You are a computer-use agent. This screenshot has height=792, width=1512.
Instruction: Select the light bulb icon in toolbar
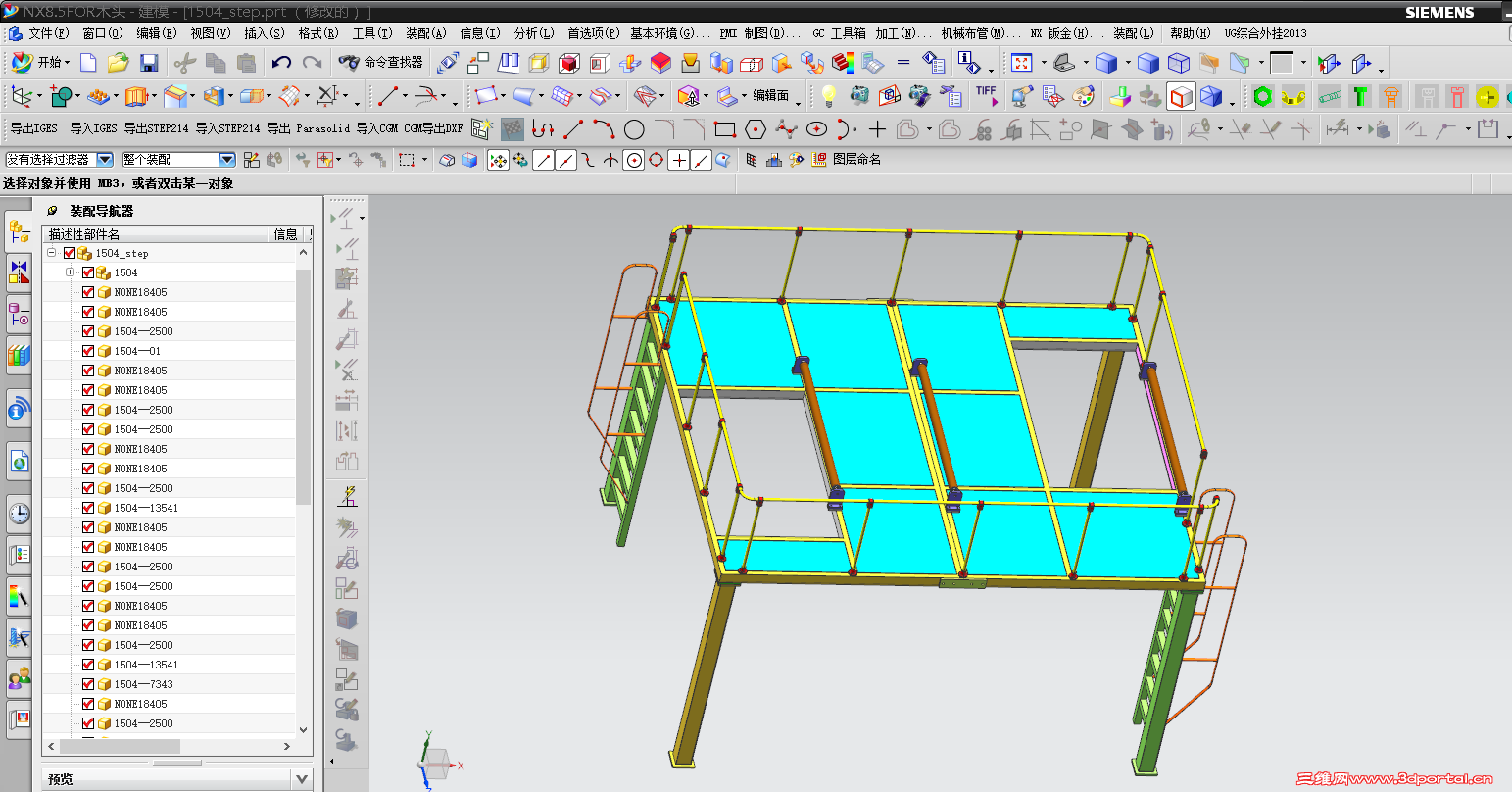pyautogui.click(x=829, y=96)
